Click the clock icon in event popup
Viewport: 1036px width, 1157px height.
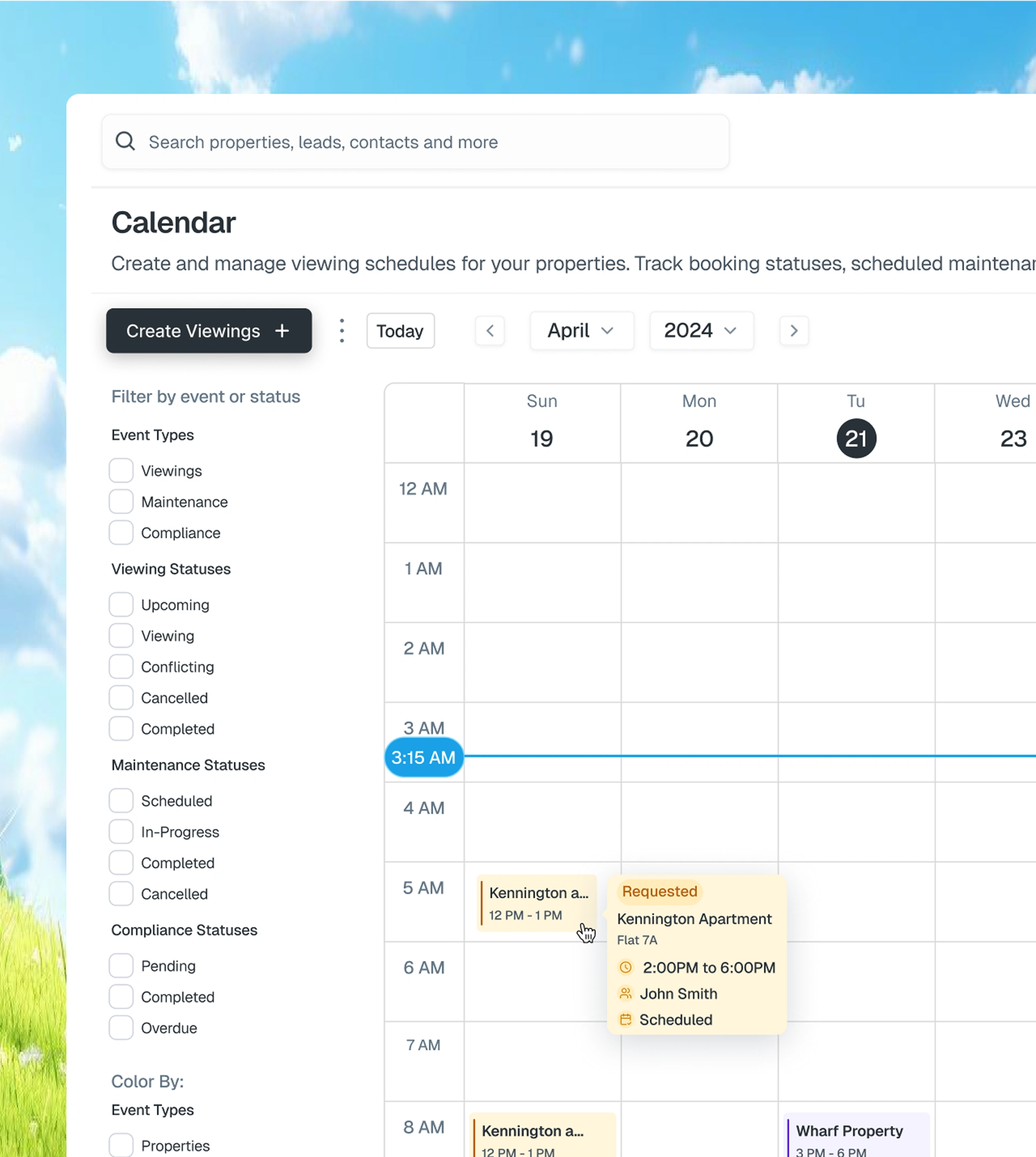[x=626, y=967]
